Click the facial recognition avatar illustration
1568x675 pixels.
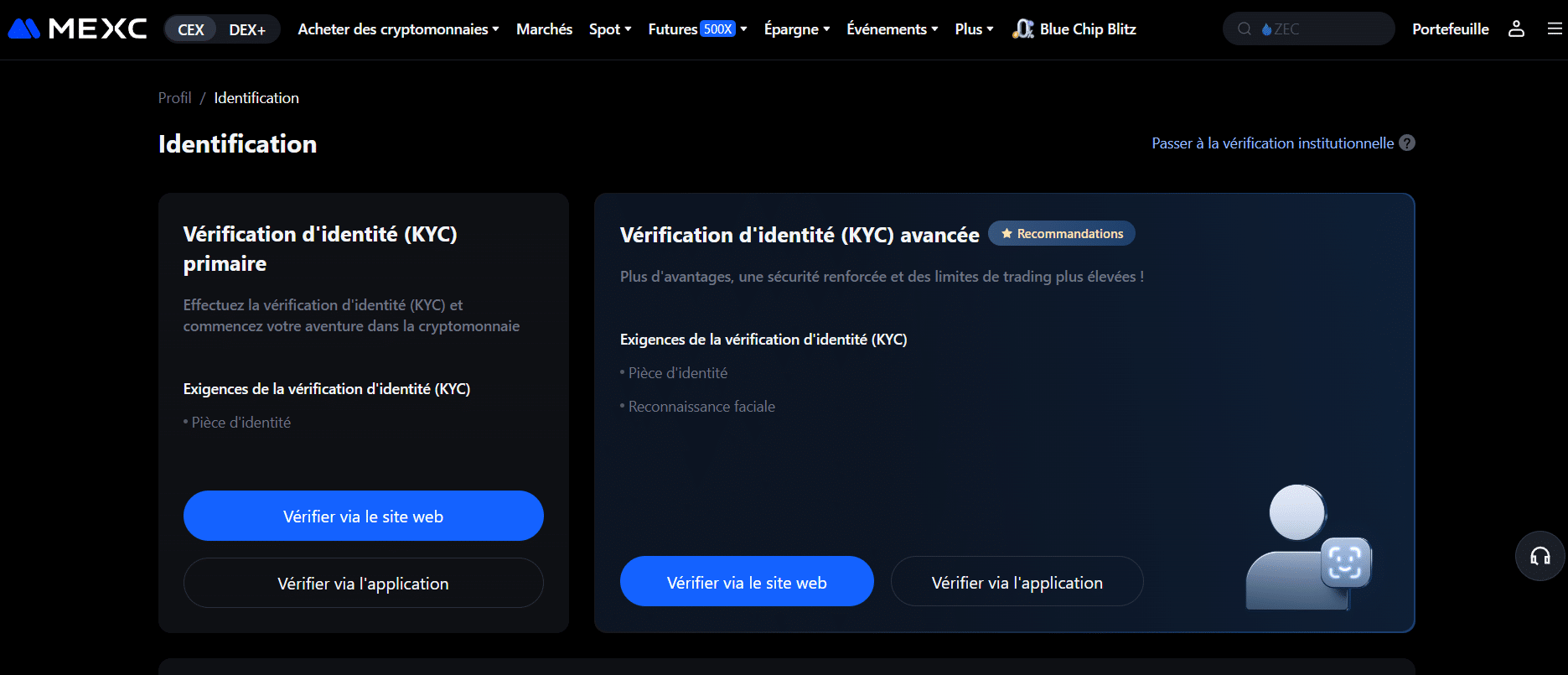coord(1307,546)
